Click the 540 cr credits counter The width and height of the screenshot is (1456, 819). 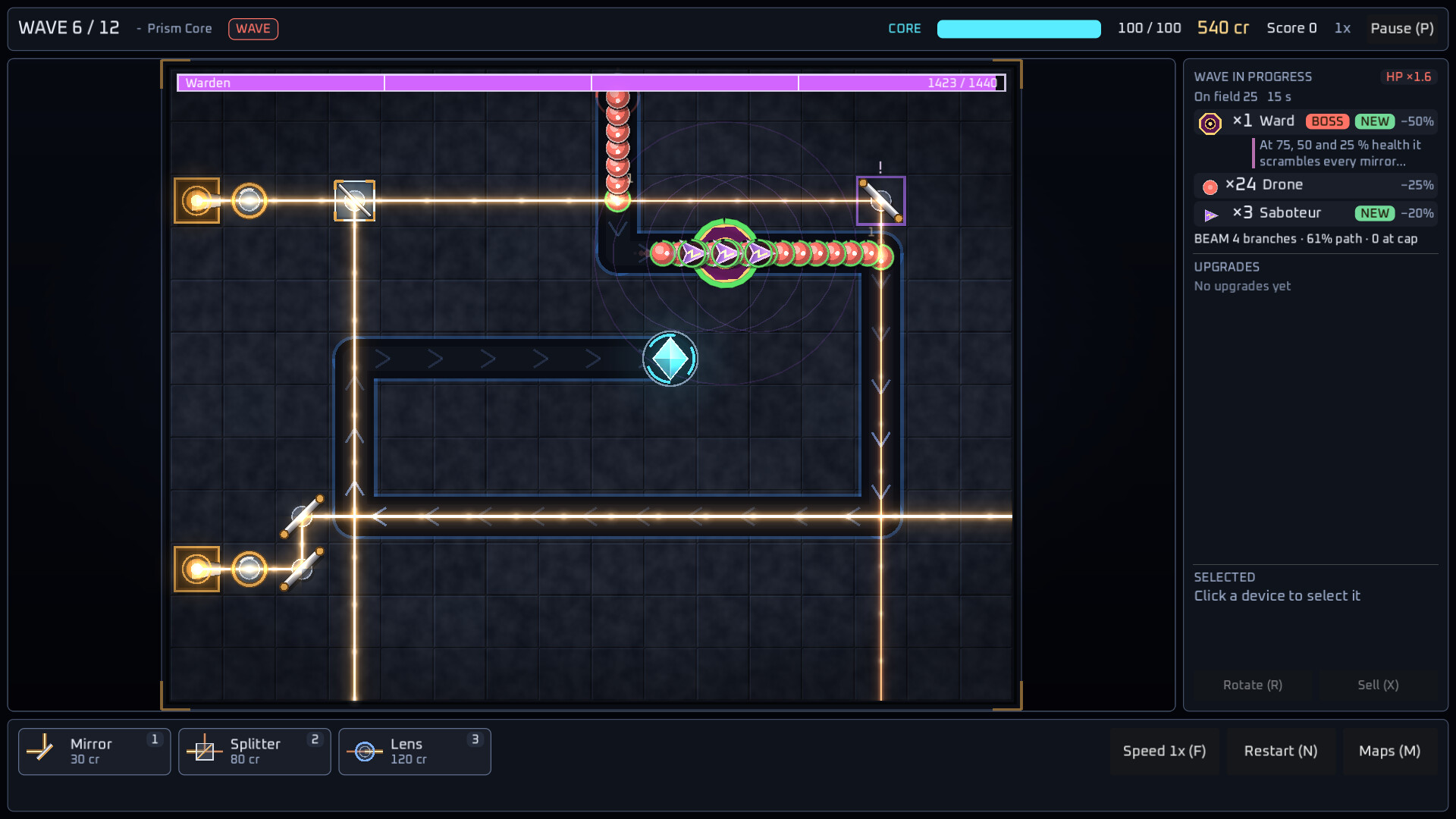(x=1222, y=28)
